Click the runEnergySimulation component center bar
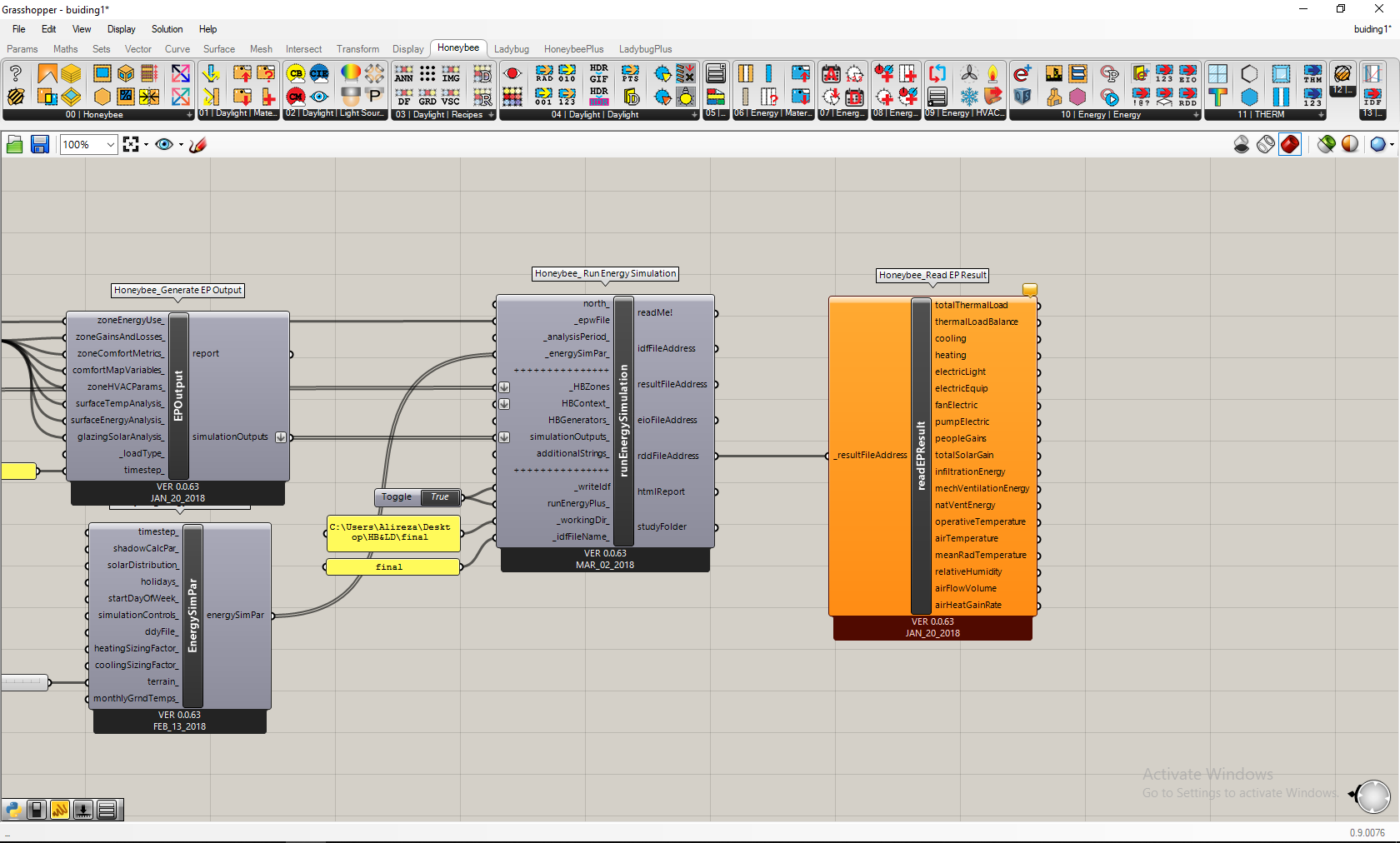Screen dimensions: 1400x843 coord(624,421)
